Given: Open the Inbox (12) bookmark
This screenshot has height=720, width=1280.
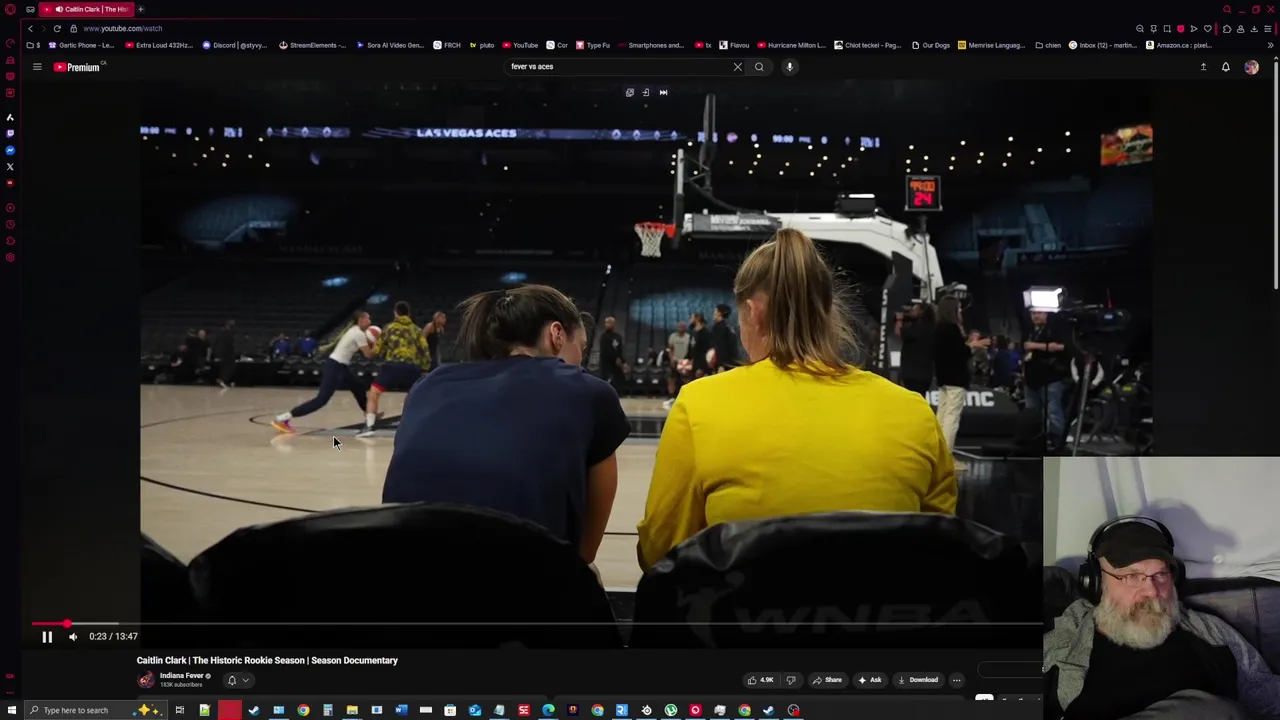Looking at the screenshot, I should pyautogui.click(x=1103, y=45).
